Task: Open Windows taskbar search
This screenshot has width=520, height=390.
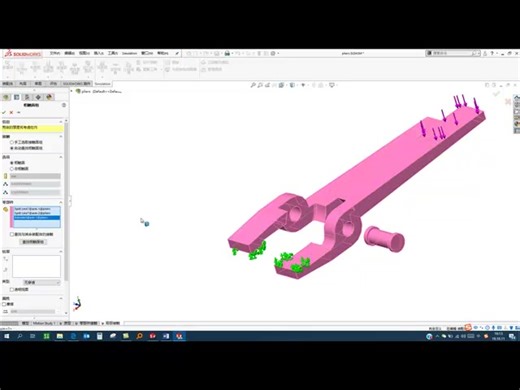Action: tap(20, 336)
